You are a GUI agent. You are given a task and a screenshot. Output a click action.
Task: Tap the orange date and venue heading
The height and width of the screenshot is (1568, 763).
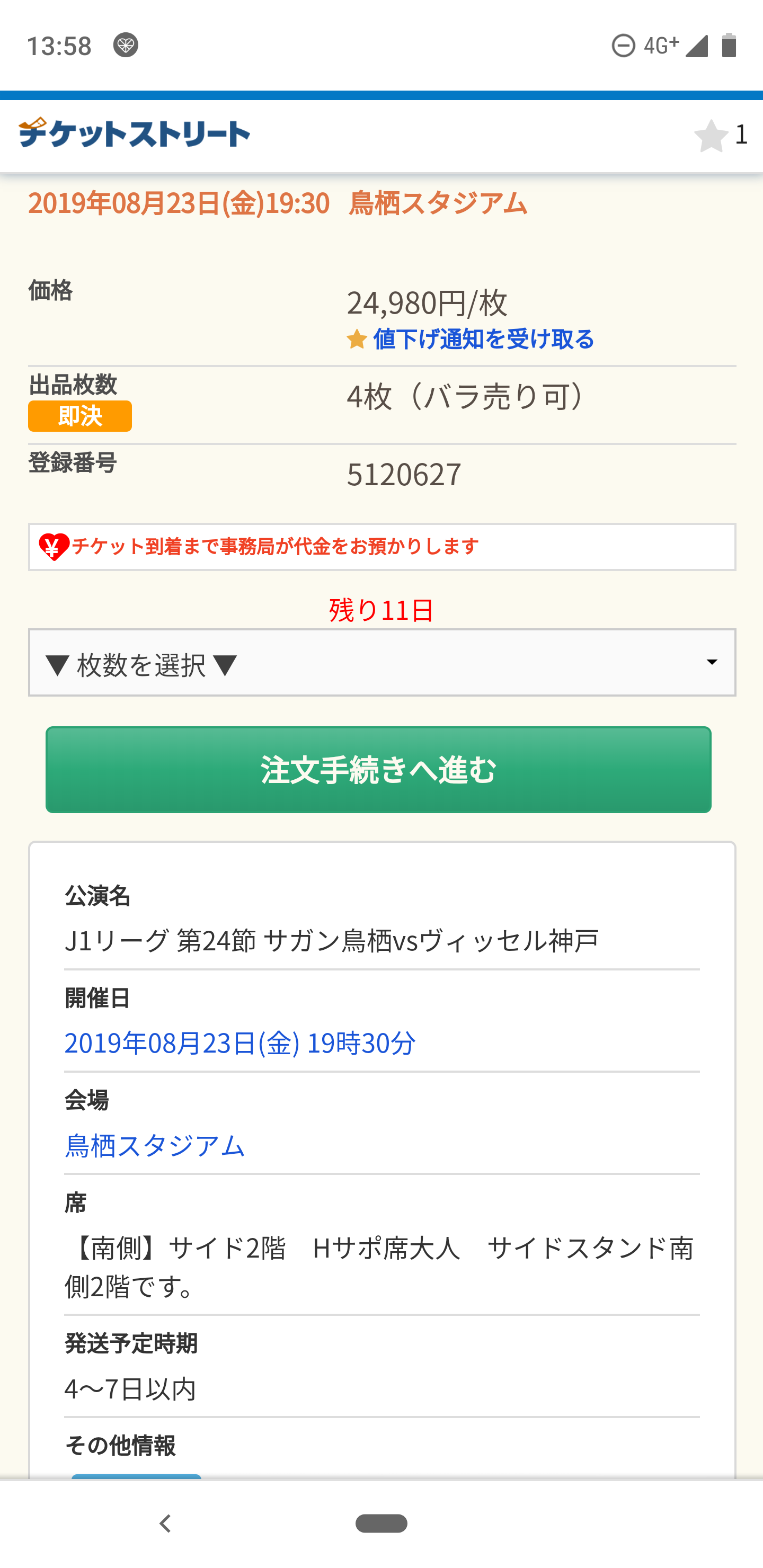pyautogui.click(x=277, y=203)
